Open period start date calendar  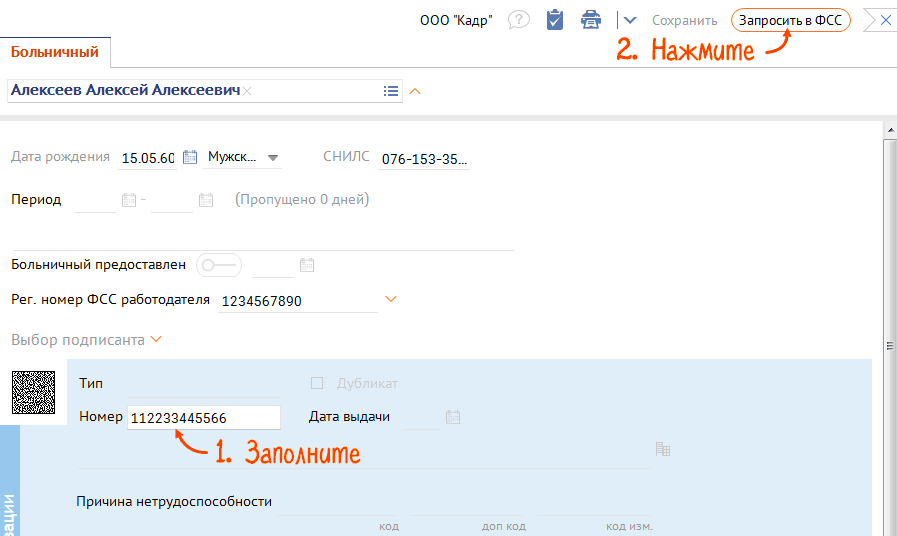(128, 200)
